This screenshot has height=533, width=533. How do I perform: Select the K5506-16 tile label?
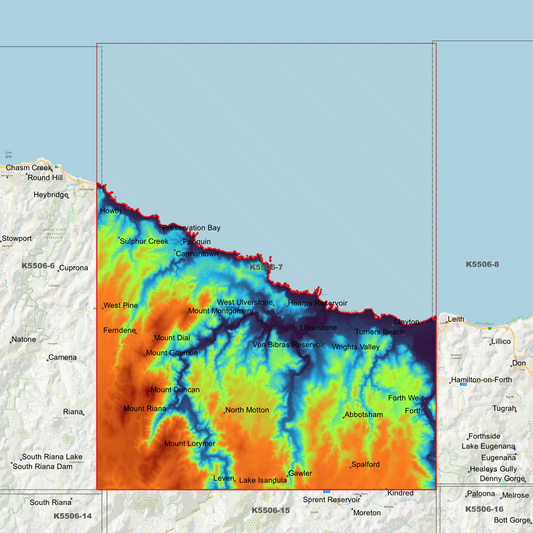tap(484, 509)
